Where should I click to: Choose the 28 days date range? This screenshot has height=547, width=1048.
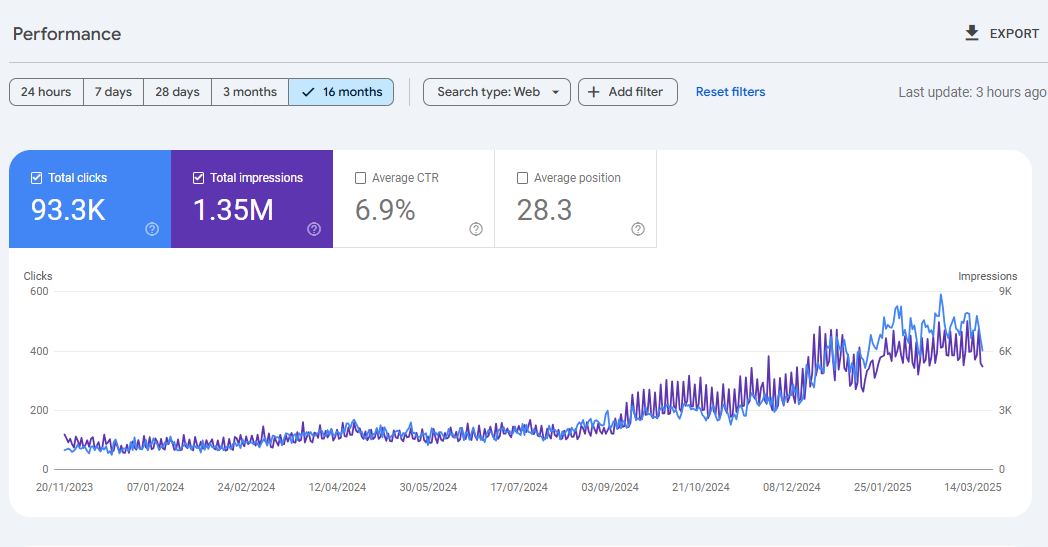coord(177,92)
